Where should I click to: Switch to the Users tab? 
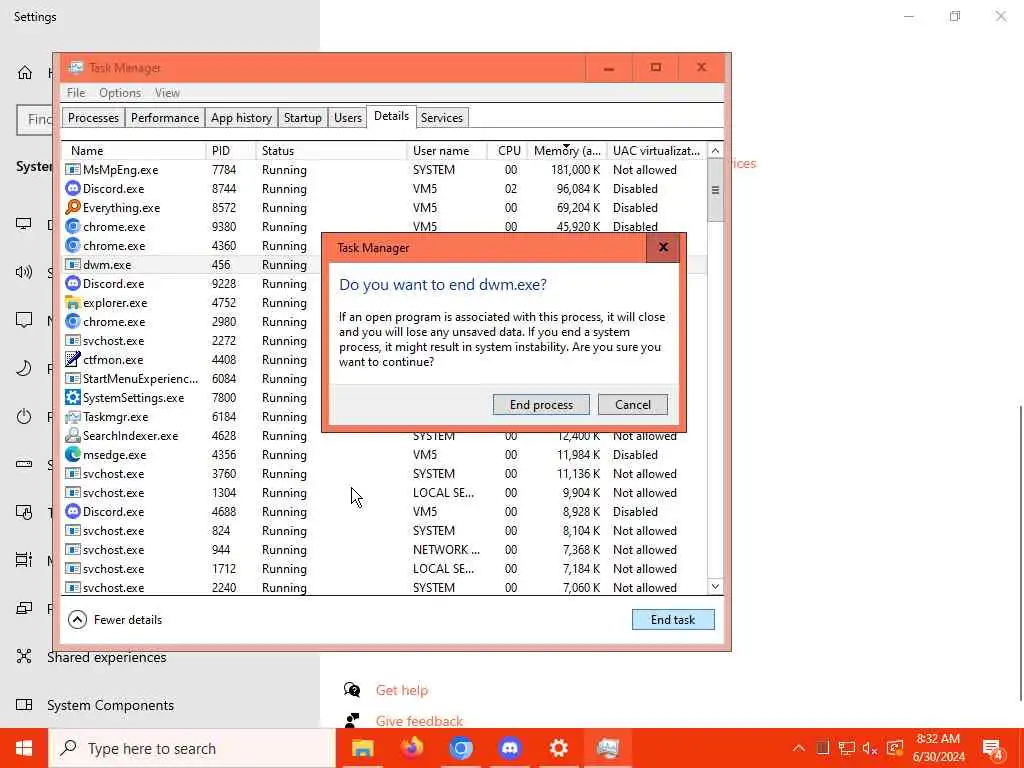[347, 118]
